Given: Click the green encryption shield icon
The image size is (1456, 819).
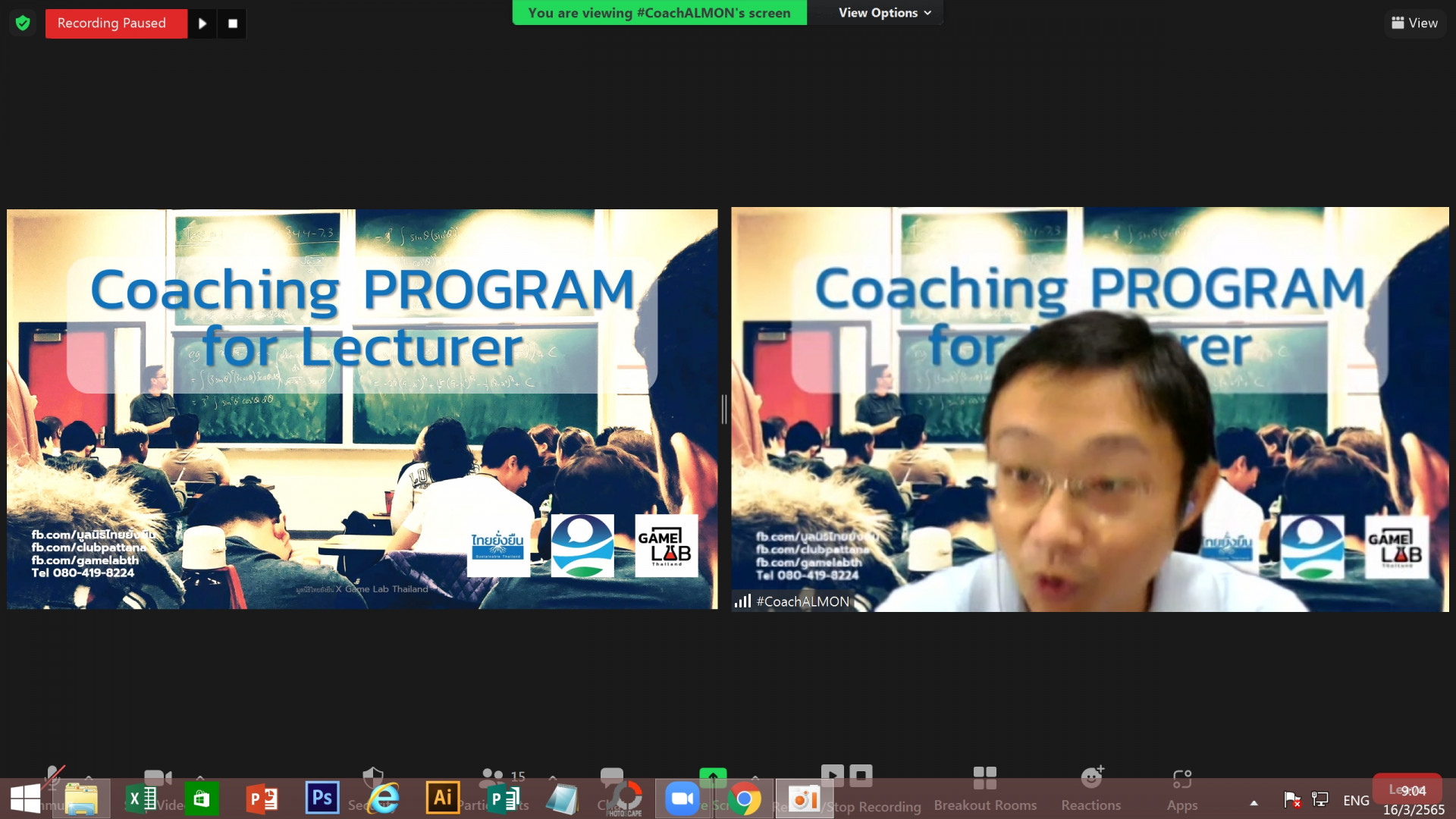Looking at the screenshot, I should [x=23, y=24].
